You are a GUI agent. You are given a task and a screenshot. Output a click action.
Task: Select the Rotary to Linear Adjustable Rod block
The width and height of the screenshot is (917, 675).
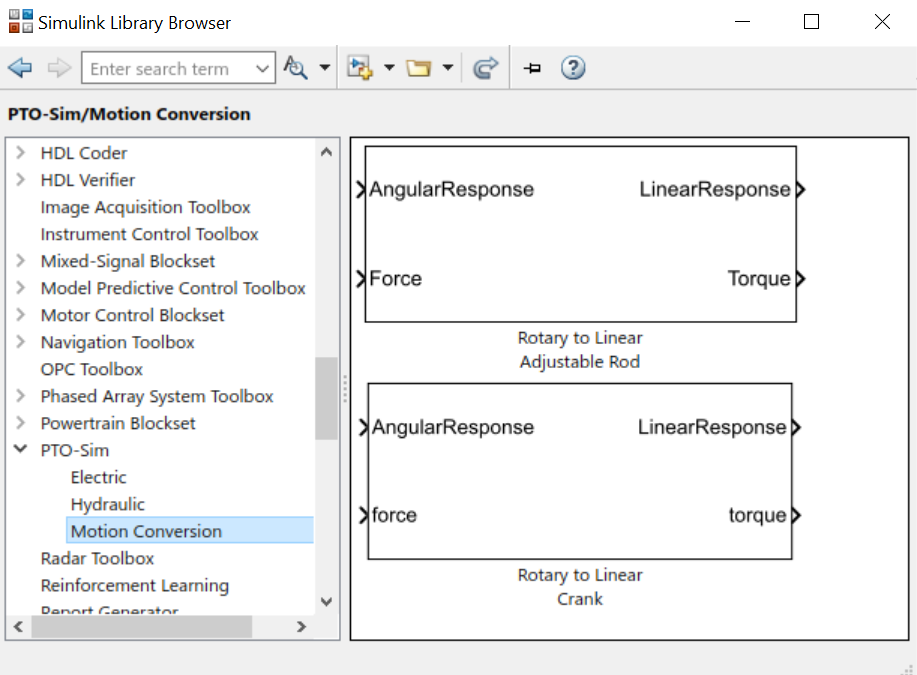click(580, 234)
